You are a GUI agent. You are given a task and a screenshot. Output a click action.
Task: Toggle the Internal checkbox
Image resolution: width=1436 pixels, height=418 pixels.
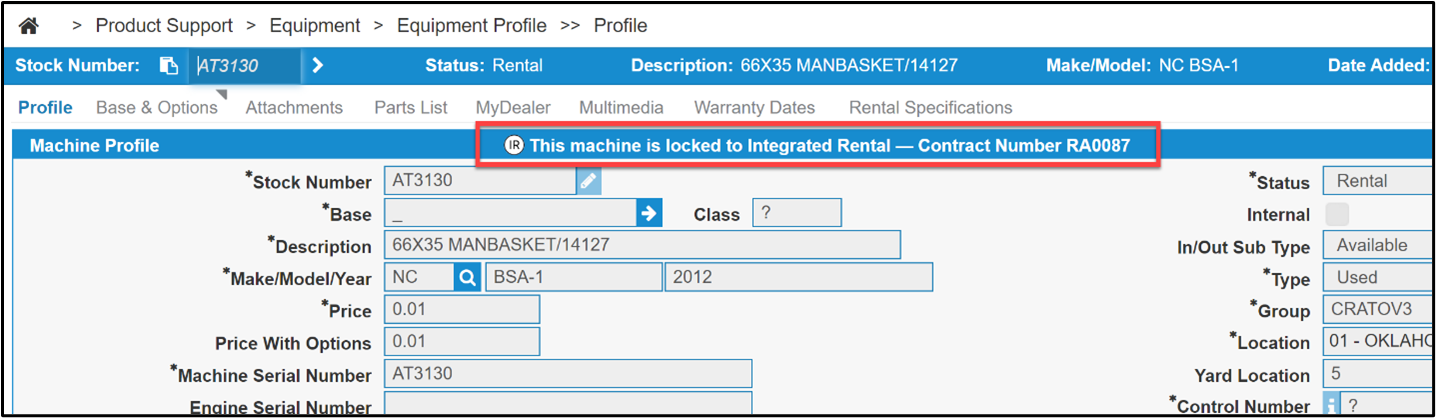pyautogui.click(x=1337, y=214)
